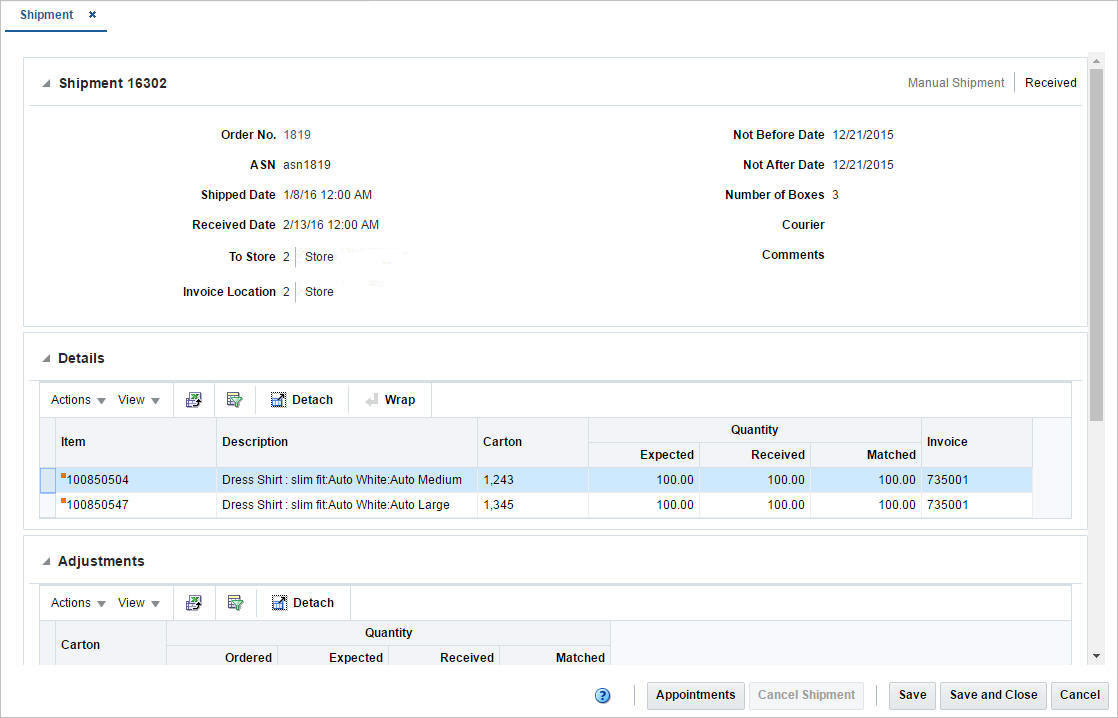Click the Query by Example icon in Adjustments toolbar
1118x718 pixels.
pos(235,603)
